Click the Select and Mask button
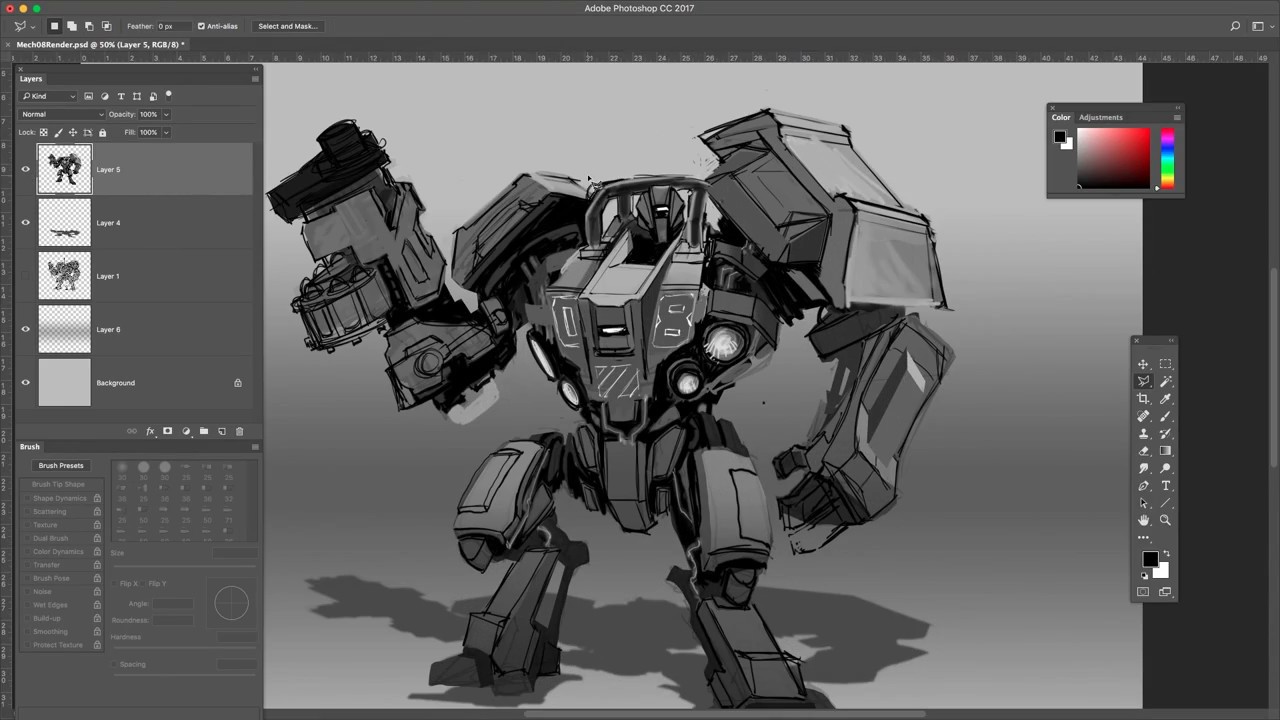 point(287,26)
